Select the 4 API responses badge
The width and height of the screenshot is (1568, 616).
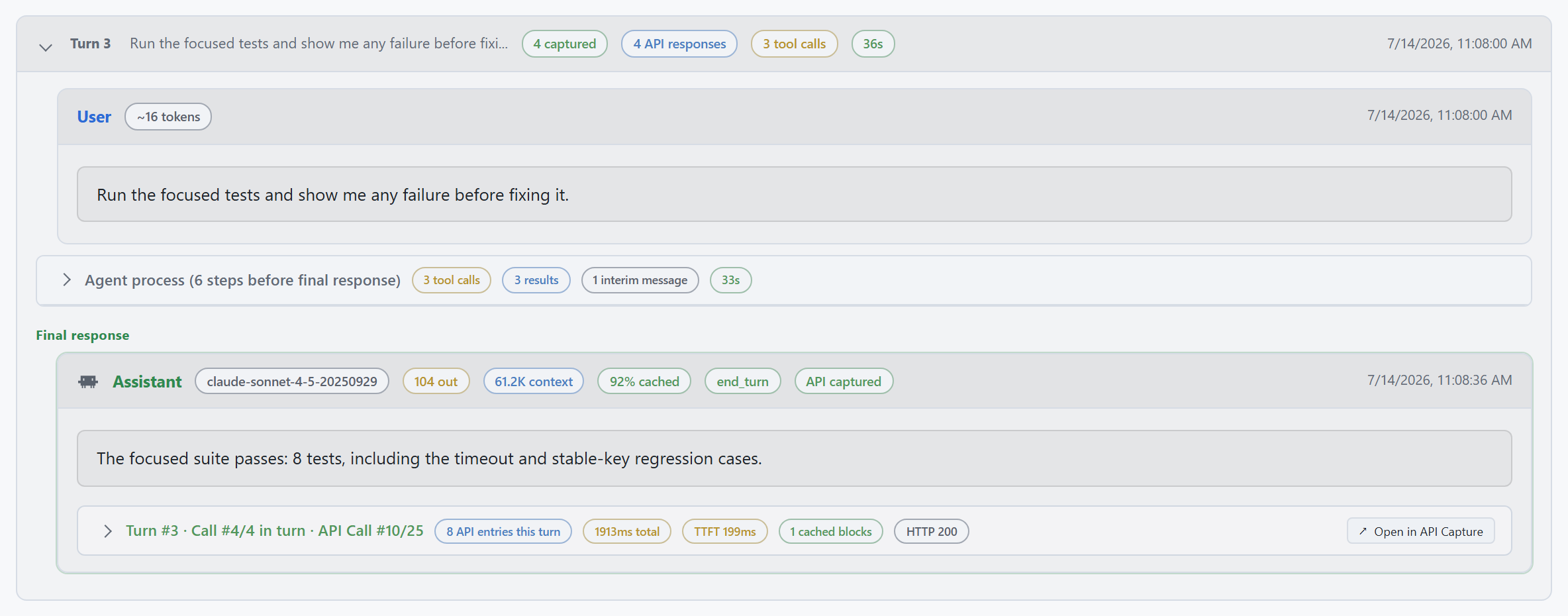click(679, 44)
